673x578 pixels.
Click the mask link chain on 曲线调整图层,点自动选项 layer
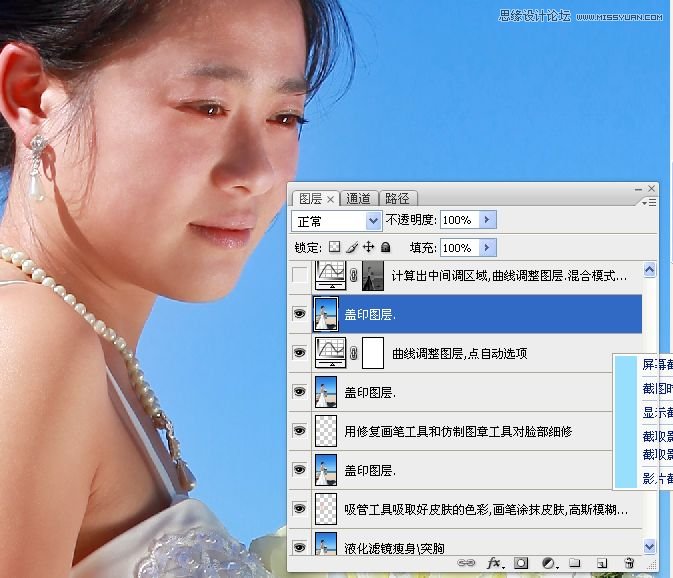click(x=354, y=353)
